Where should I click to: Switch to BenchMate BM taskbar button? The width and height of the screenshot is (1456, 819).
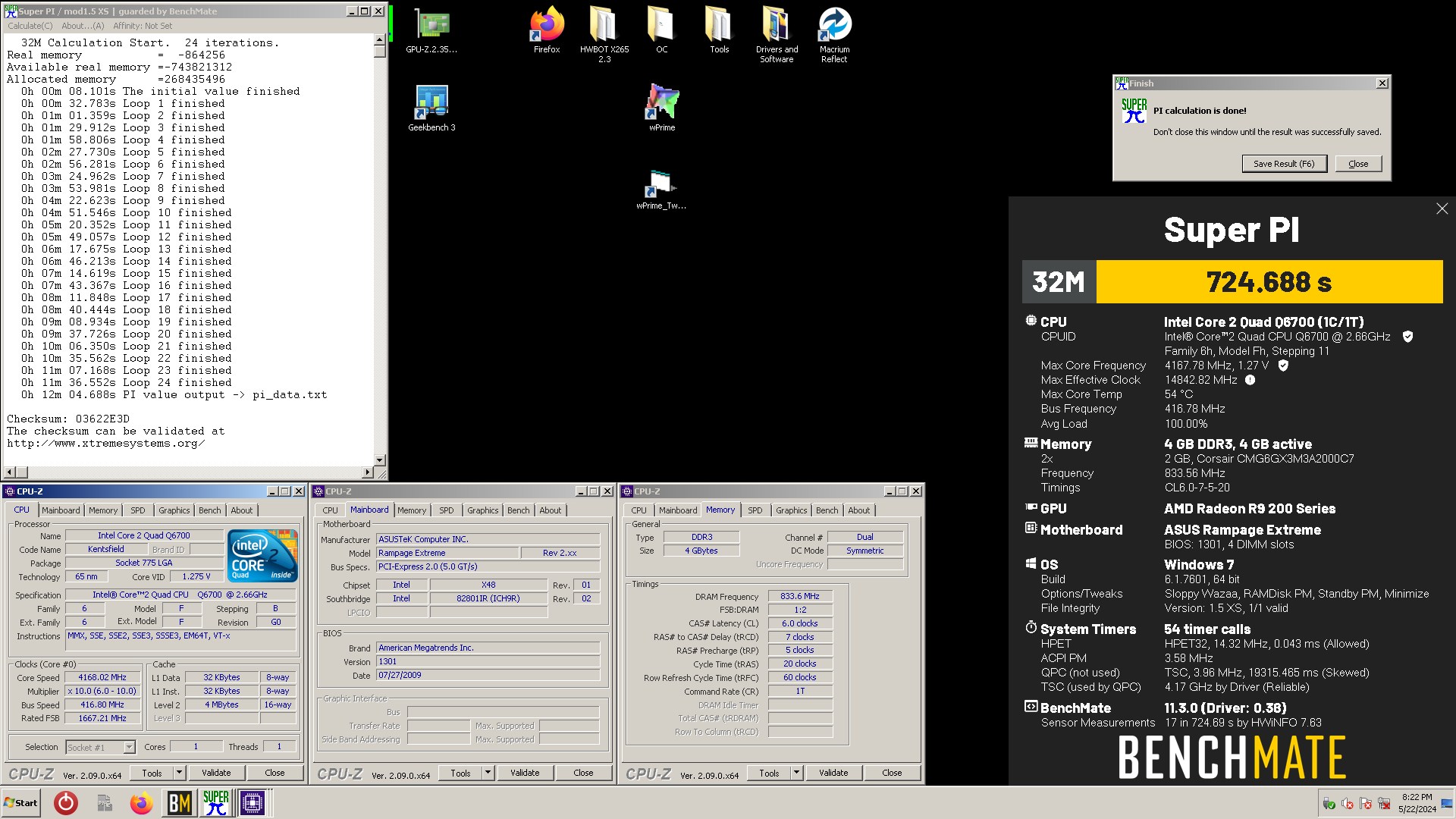pyautogui.click(x=179, y=803)
